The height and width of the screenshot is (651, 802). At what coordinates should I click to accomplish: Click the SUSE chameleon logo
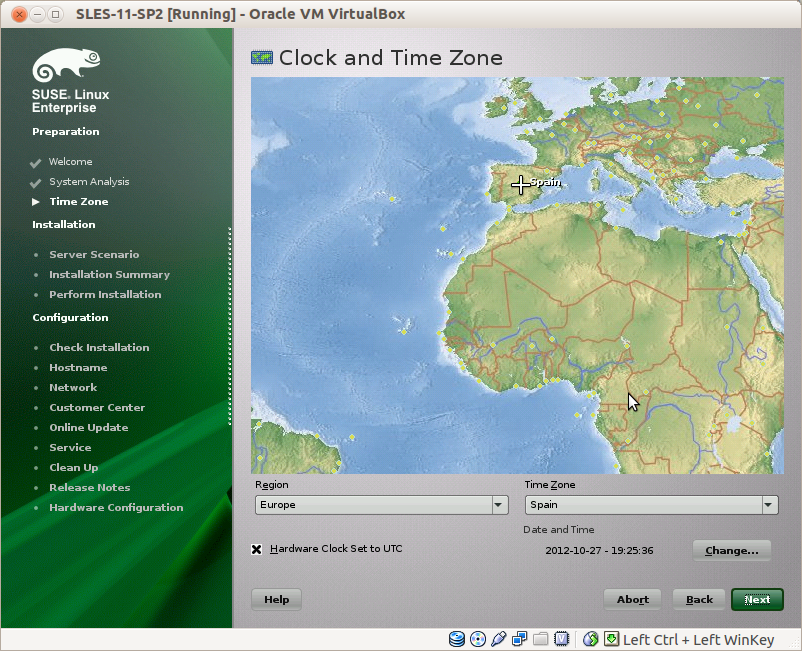[66, 65]
